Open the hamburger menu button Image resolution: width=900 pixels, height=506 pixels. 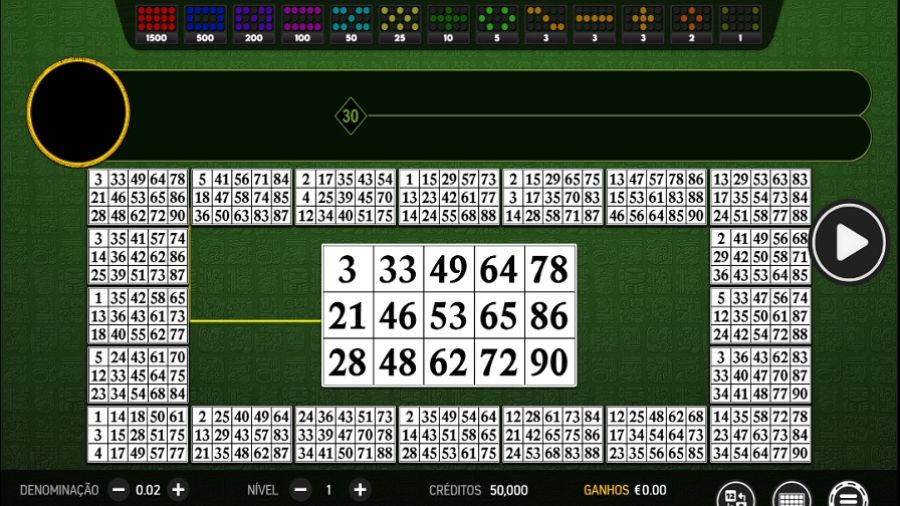pyautogui.click(x=848, y=495)
